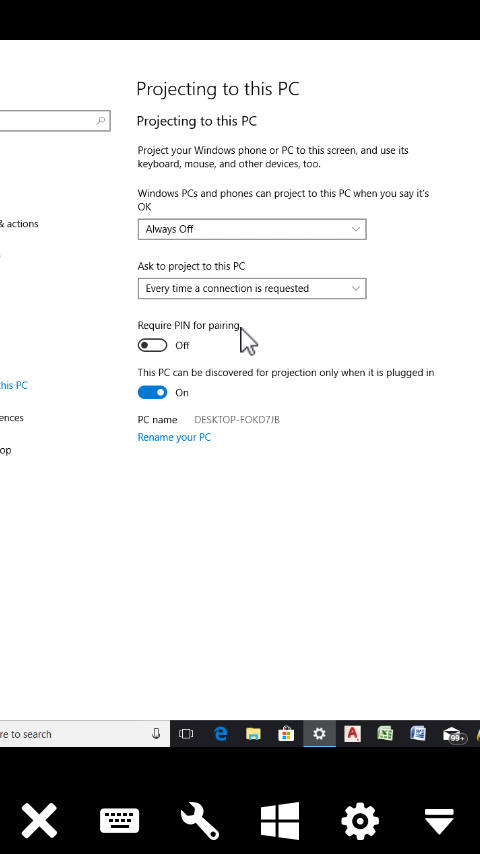Image resolution: width=480 pixels, height=854 pixels.
Task: Click the Task View taskbar icon
Action: [x=186, y=734]
